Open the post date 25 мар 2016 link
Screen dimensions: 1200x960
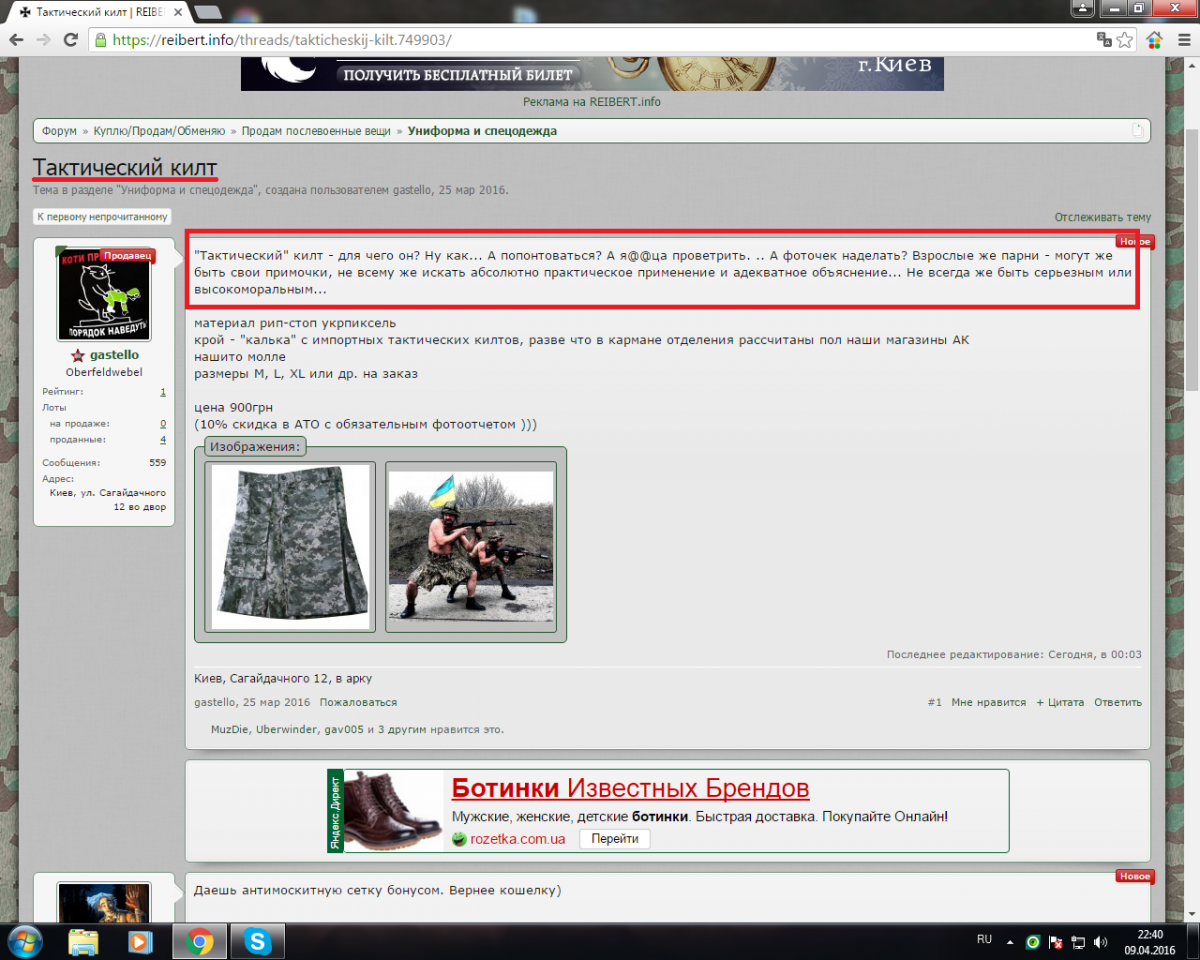click(277, 703)
